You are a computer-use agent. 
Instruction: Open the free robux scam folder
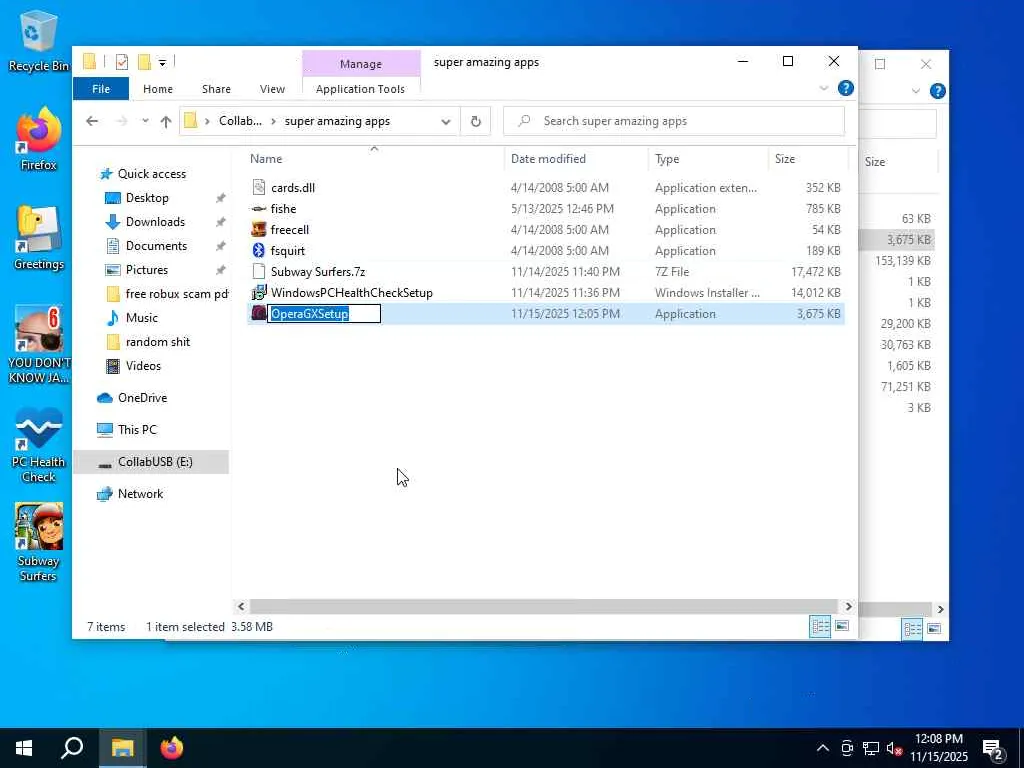(x=176, y=294)
